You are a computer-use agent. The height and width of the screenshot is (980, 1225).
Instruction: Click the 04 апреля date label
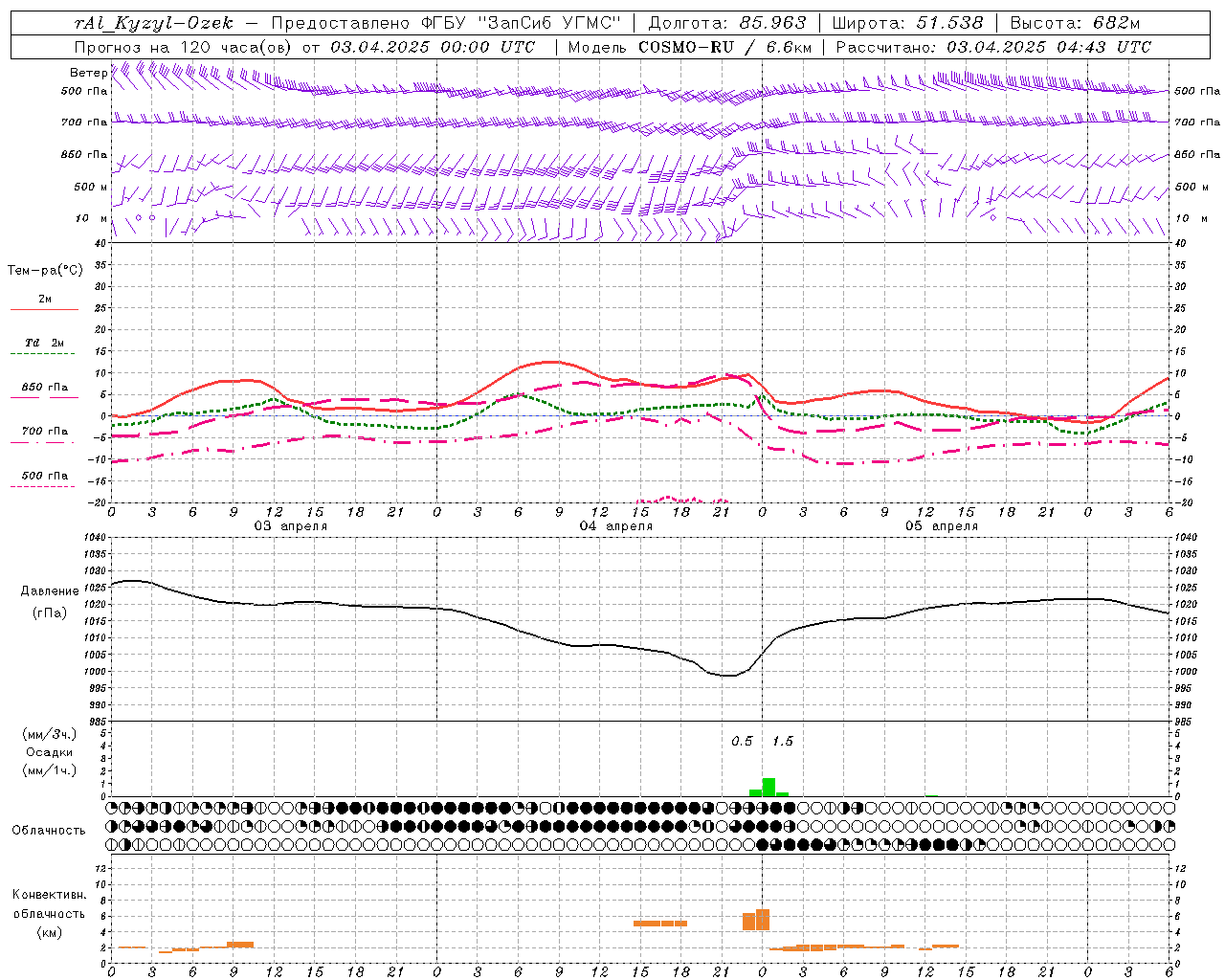[x=615, y=526]
